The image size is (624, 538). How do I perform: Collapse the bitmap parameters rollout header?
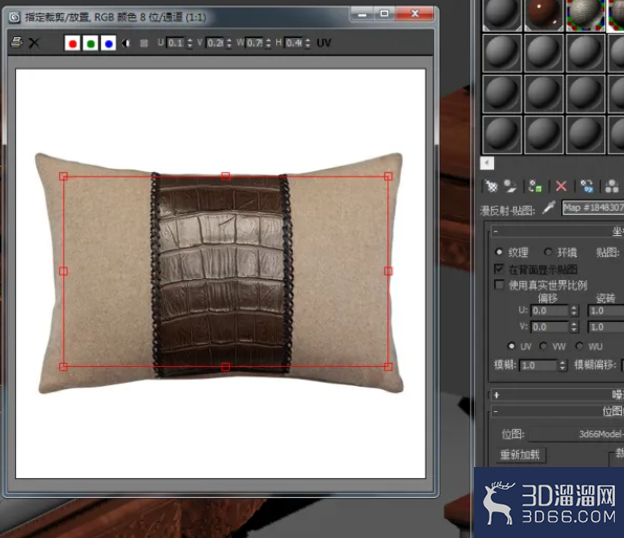coord(557,411)
